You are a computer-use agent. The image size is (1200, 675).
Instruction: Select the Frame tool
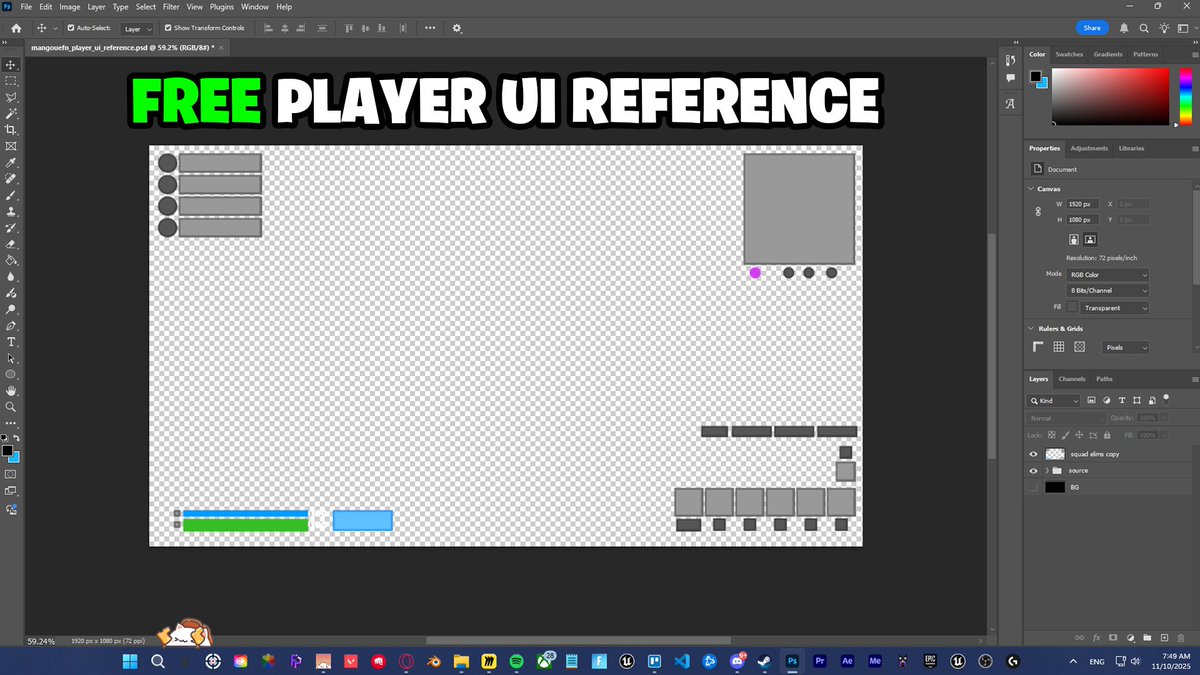(11, 146)
